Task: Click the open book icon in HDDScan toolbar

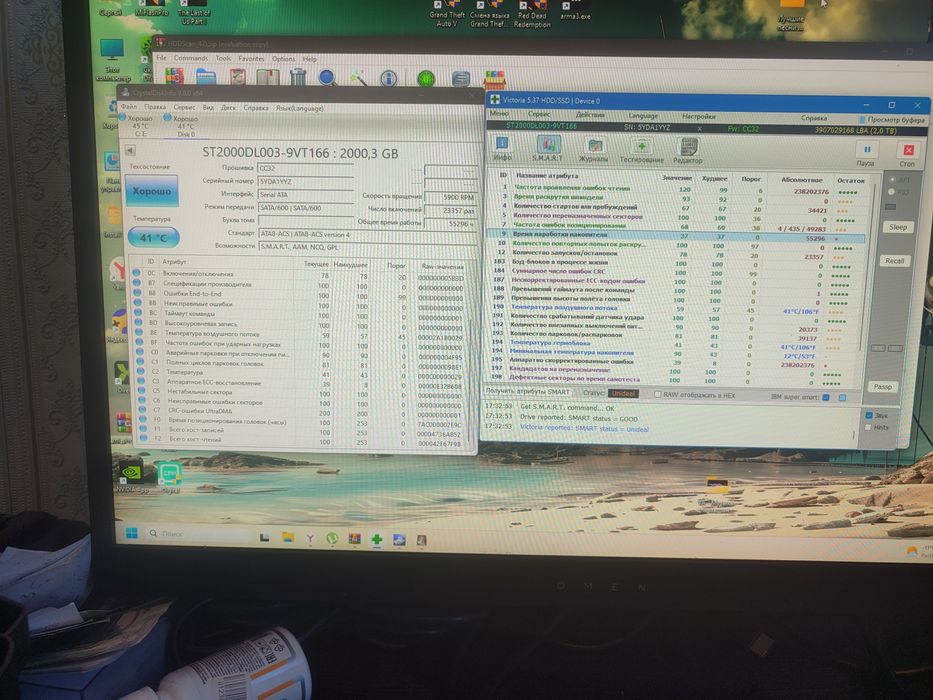Action: pos(268,77)
